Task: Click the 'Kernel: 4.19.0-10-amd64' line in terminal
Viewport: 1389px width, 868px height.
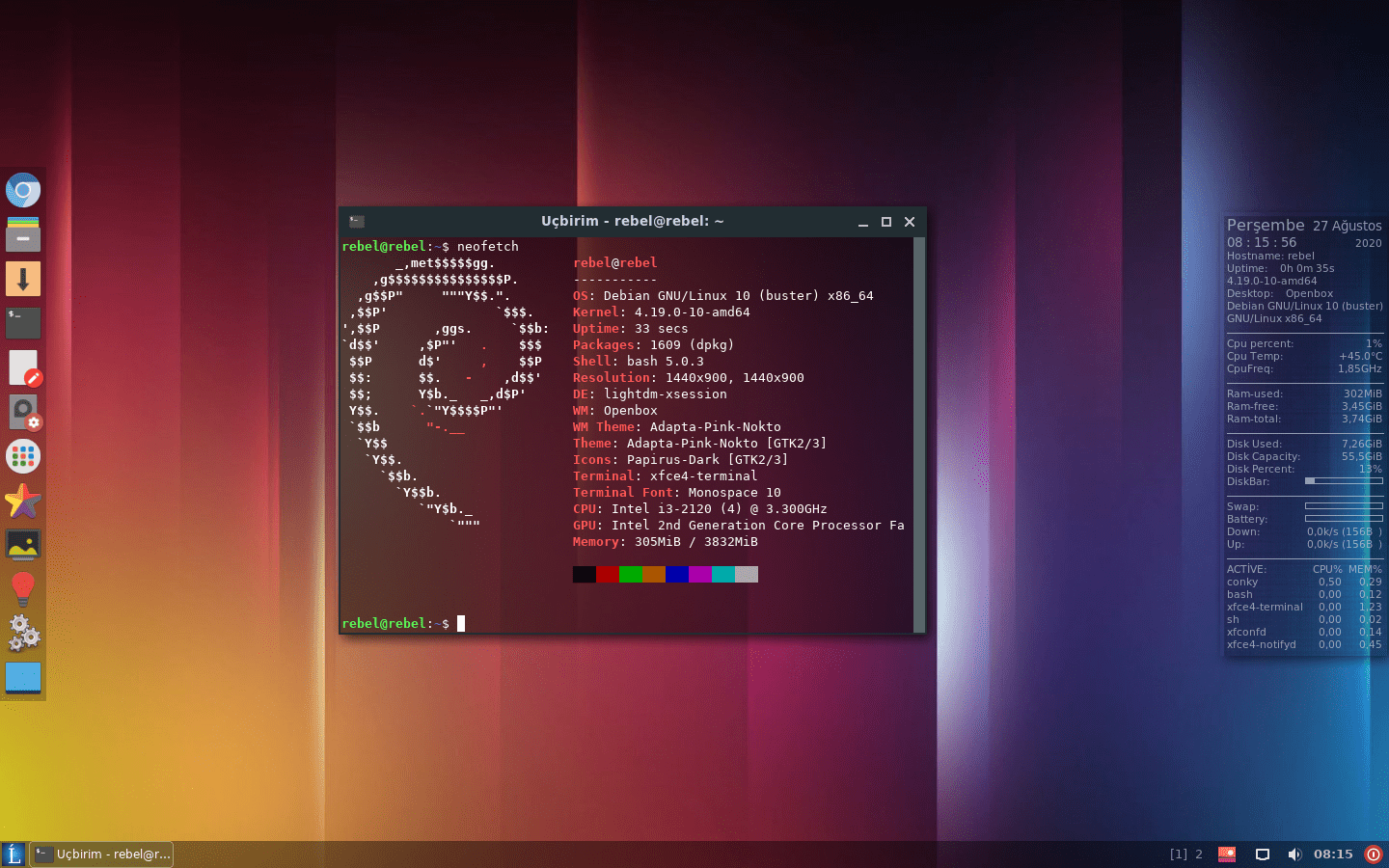Action: (x=662, y=312)
